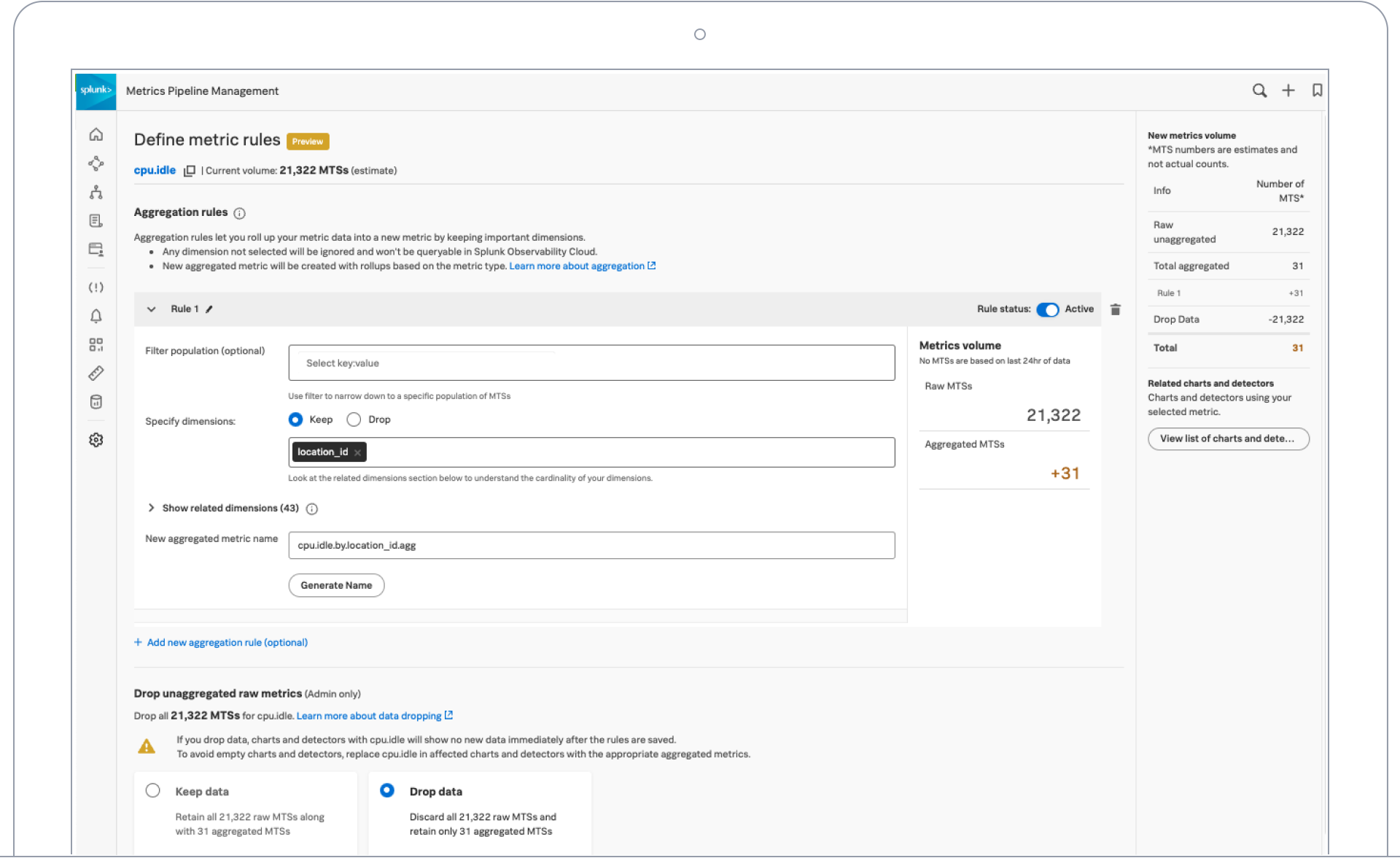
Task: Open the Select key:value filter field
Action: pyautogui.click(x=591, y=363)
